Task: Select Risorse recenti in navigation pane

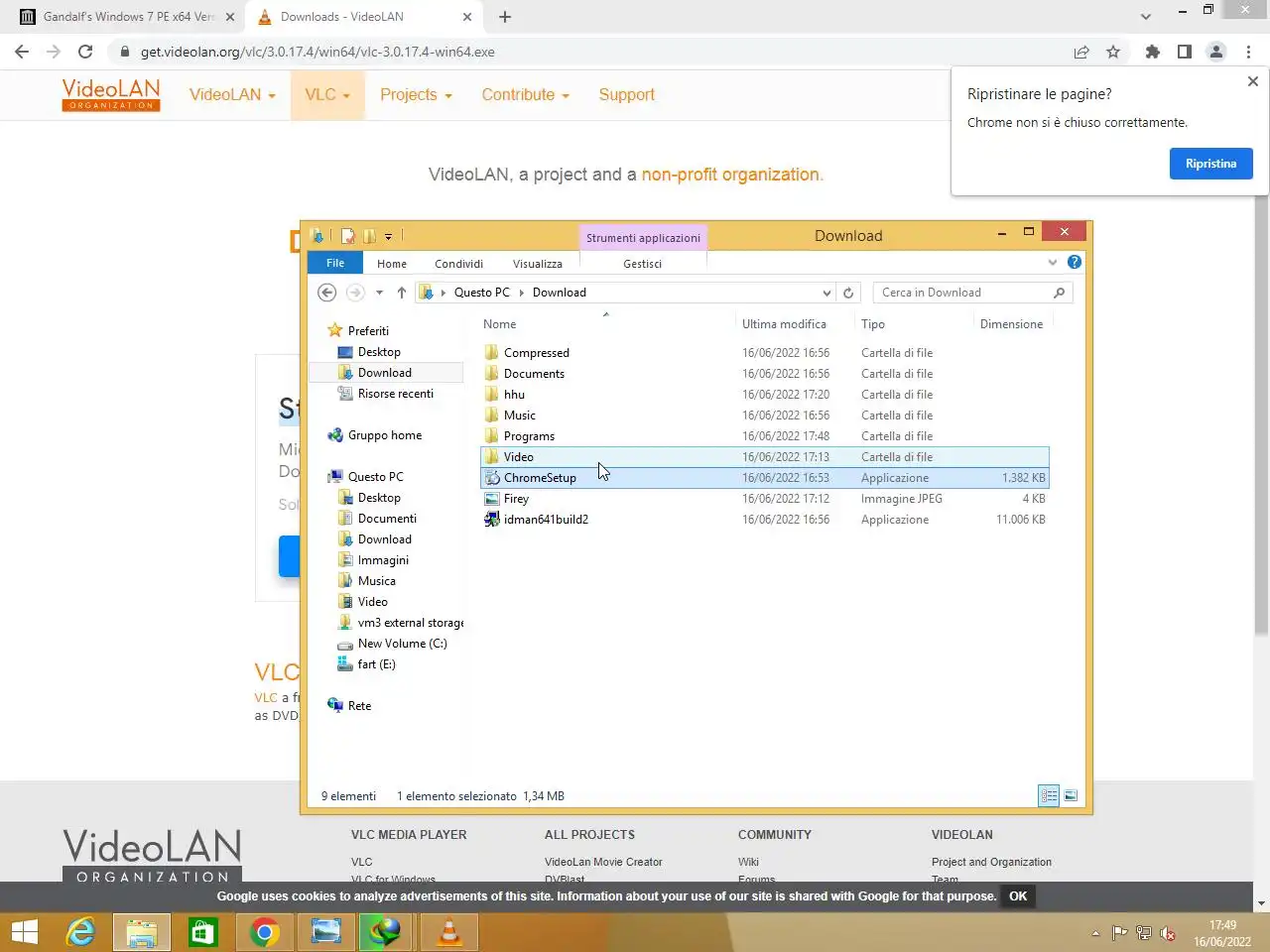Action: [395, 394]
